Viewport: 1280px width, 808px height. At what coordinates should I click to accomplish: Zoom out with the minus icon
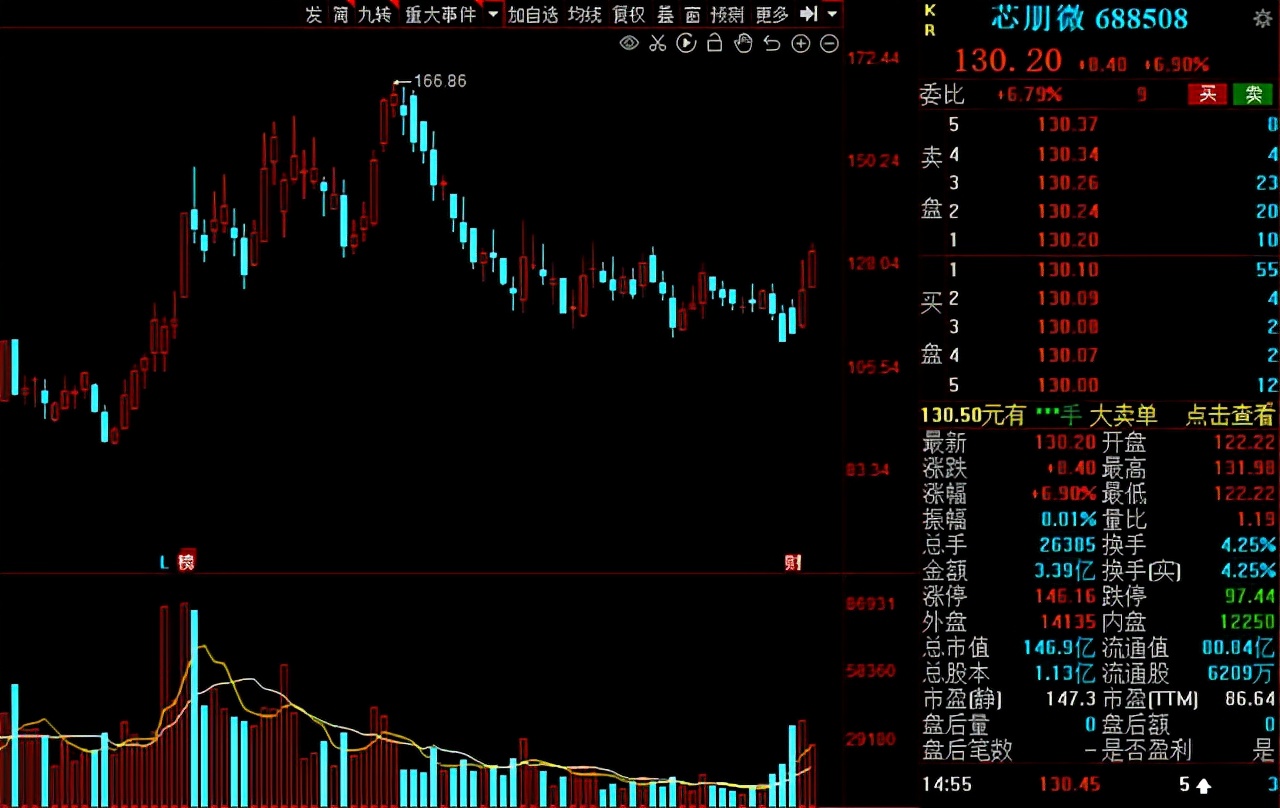point(829,43)
